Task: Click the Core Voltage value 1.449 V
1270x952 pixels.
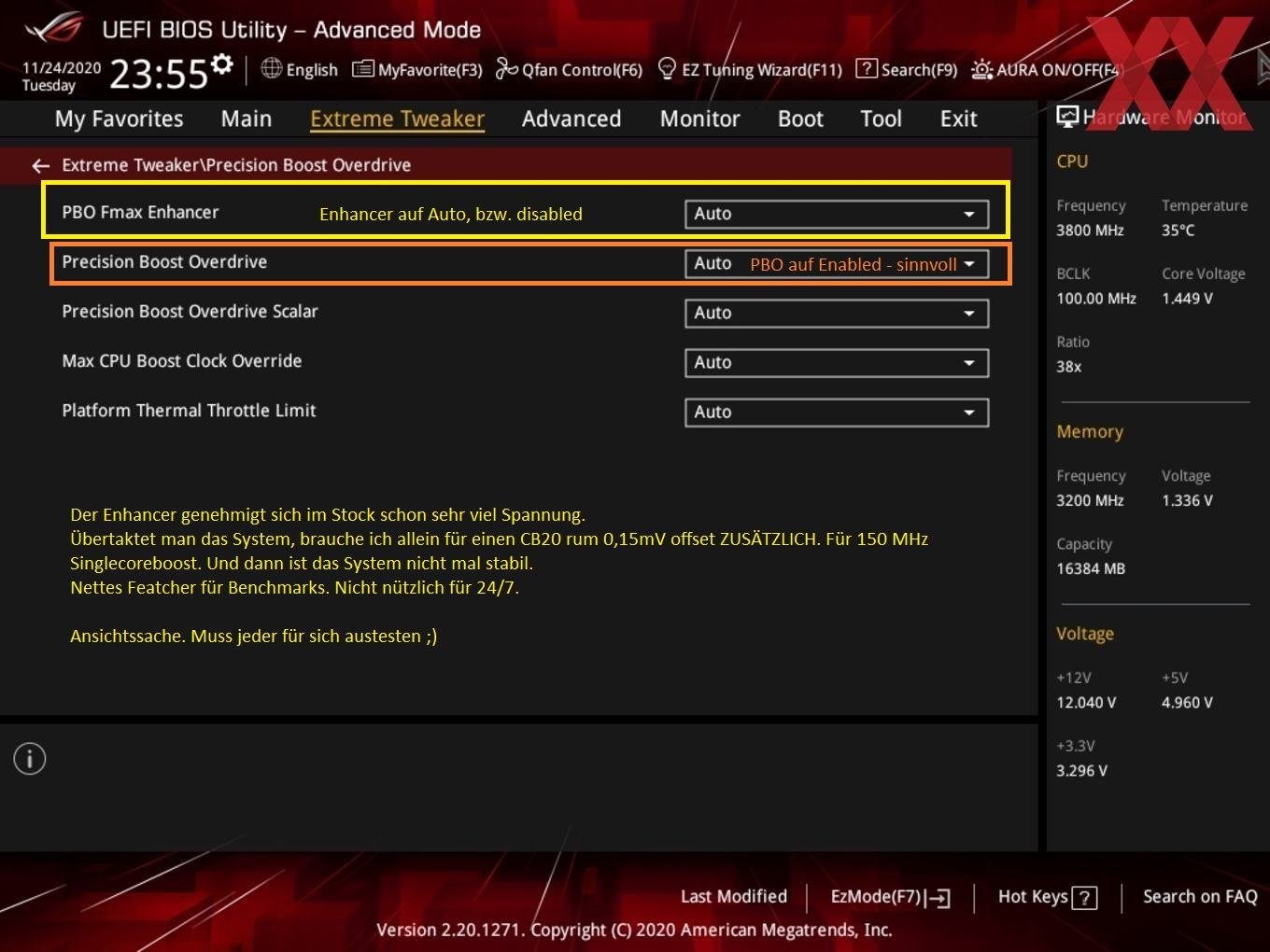Action: tap(1187, 299)
